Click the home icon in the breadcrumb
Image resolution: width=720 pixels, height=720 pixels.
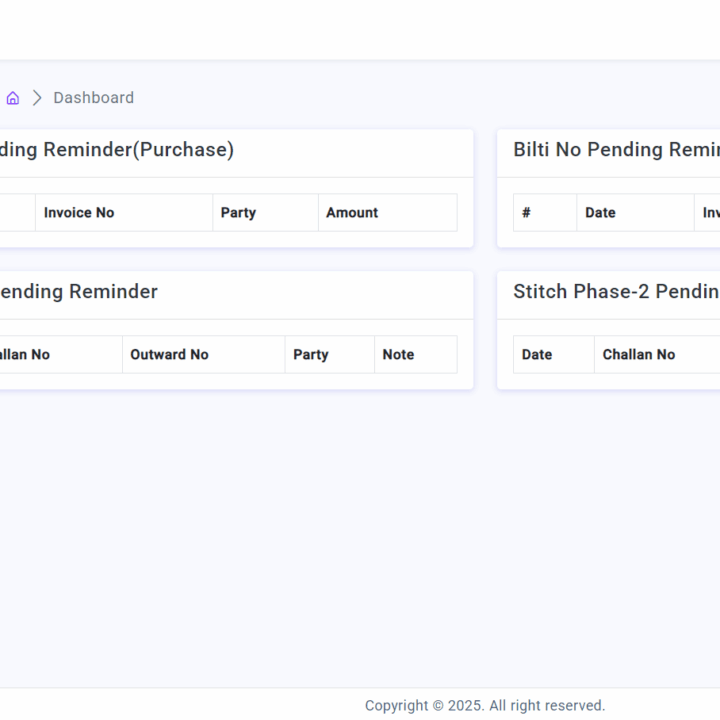(13, 98)
